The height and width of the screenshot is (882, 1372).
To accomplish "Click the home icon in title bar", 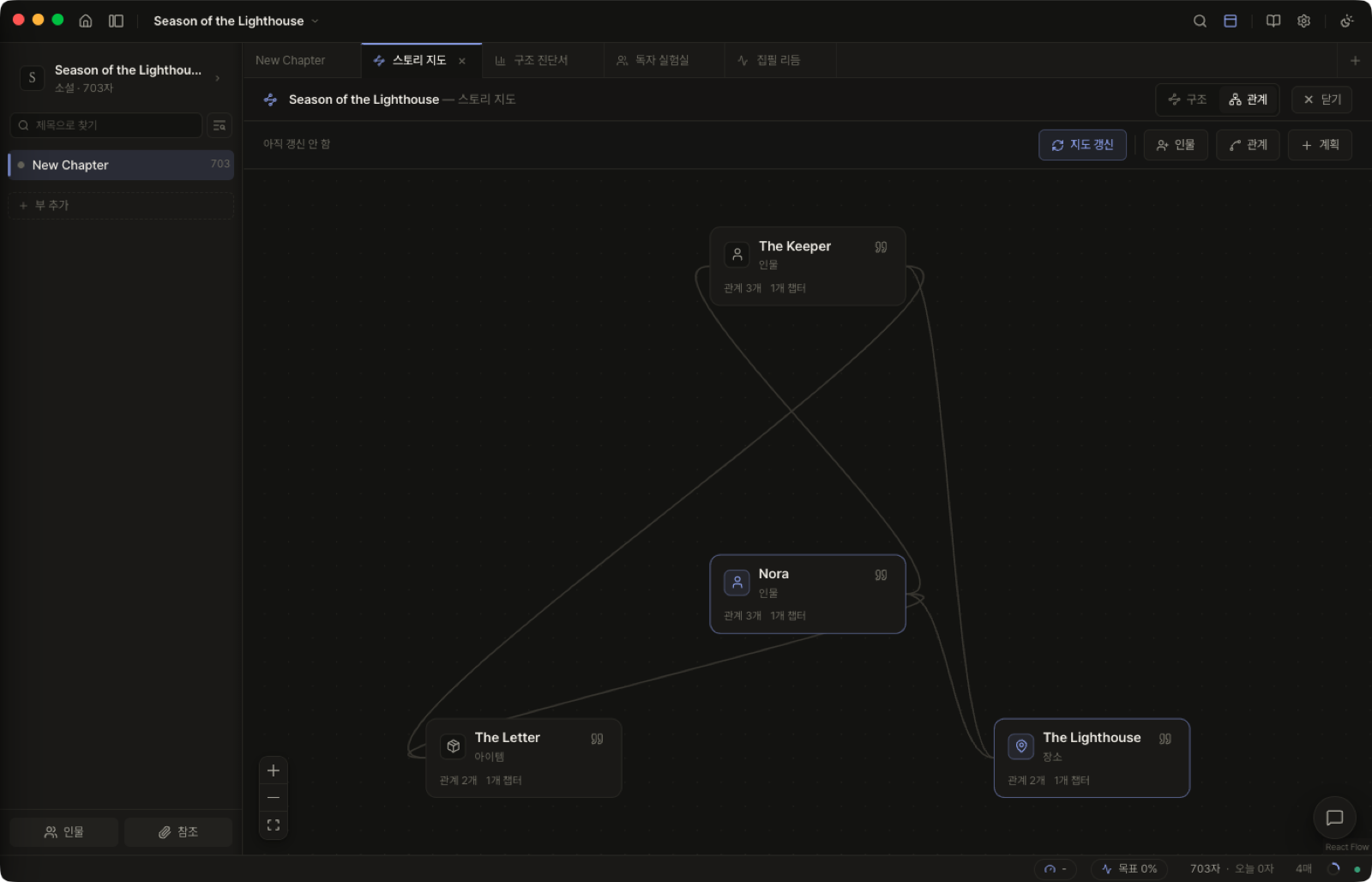I will 86,21.
